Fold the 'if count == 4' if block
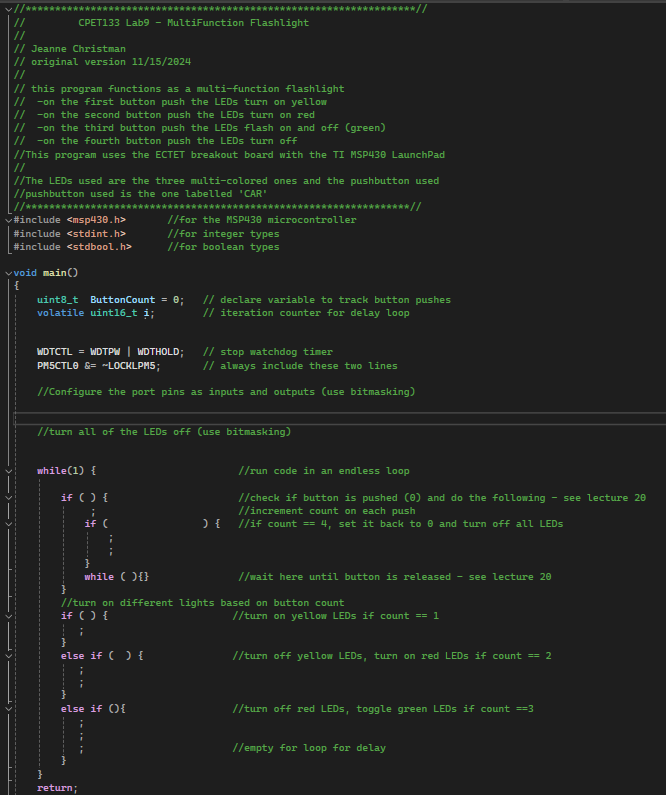666x795 pixels. point(9,524)
